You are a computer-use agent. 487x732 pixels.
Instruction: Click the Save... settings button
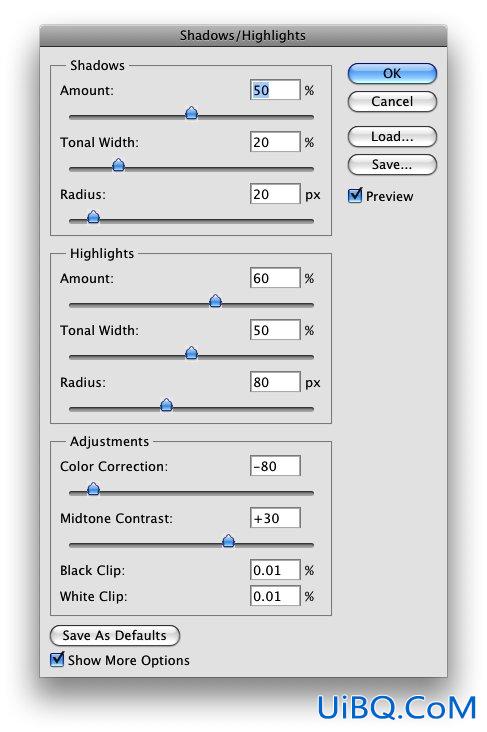click(392, 164)
